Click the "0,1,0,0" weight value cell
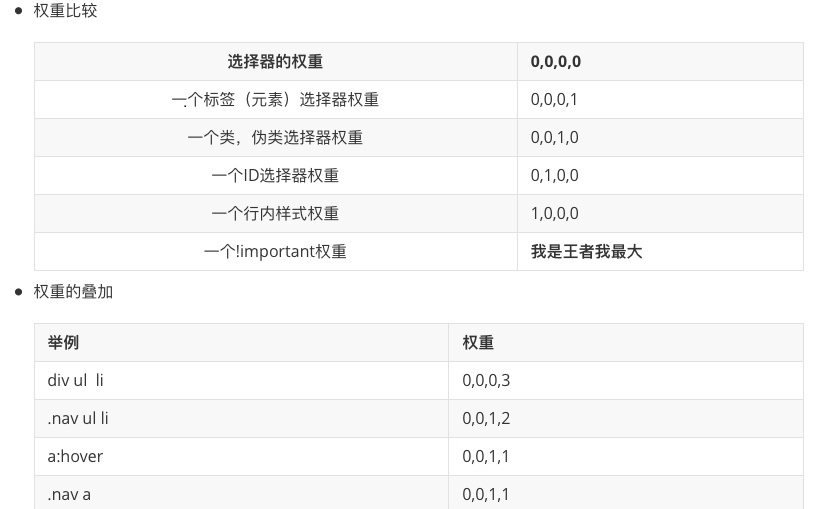Viewport: 838px width, 509px height. point(554,176)
